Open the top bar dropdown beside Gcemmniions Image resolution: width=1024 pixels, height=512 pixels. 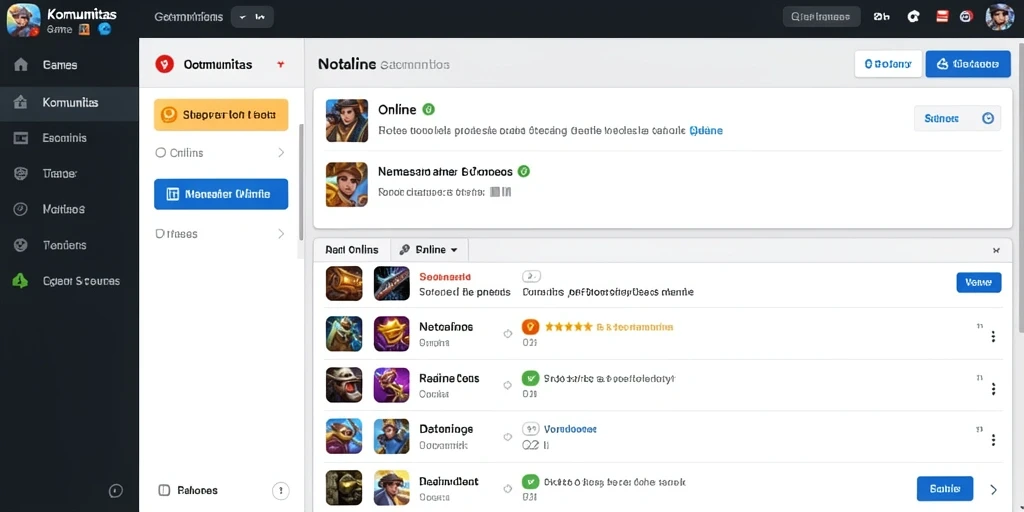[x=252, y=17]
